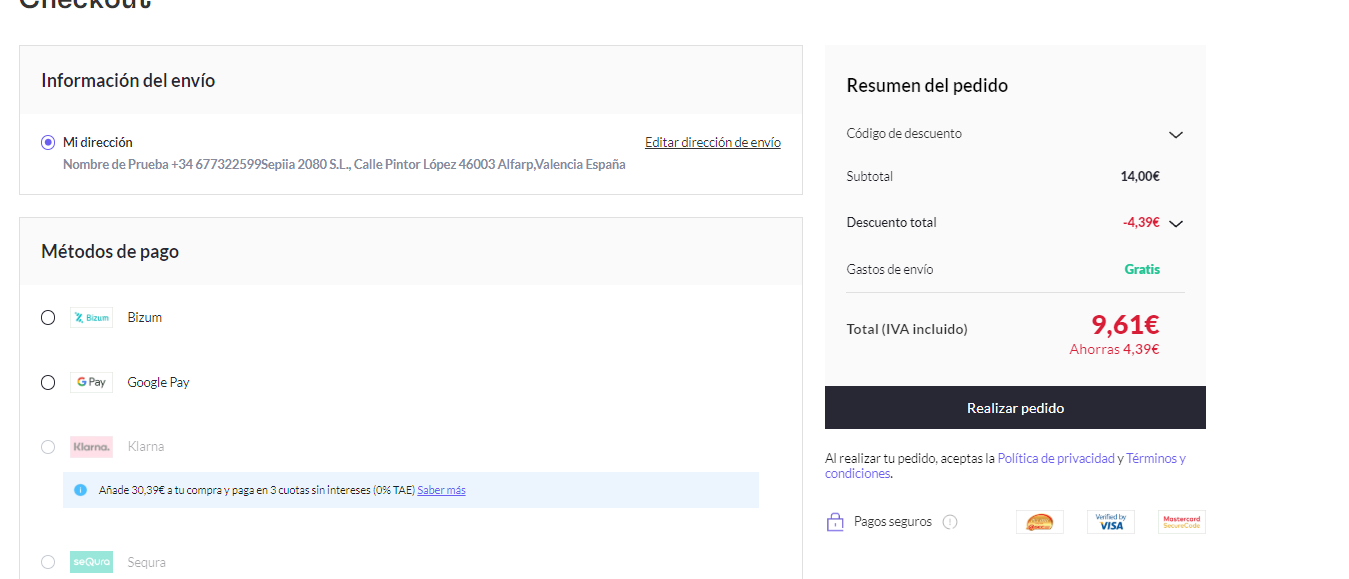Click the Bizum logo icon
The width and height of the screenshot is (1349, 579).
91,318
